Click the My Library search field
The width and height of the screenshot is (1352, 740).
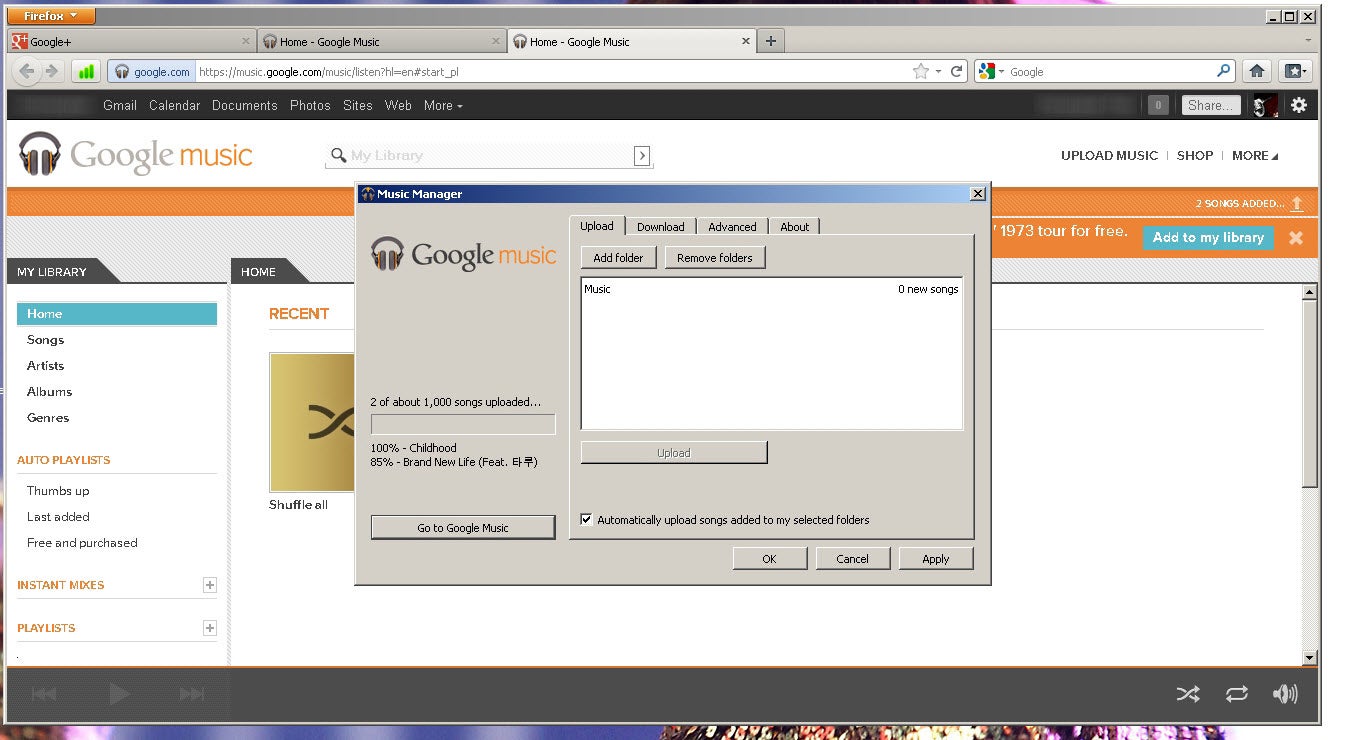click(x=490, y=156)
